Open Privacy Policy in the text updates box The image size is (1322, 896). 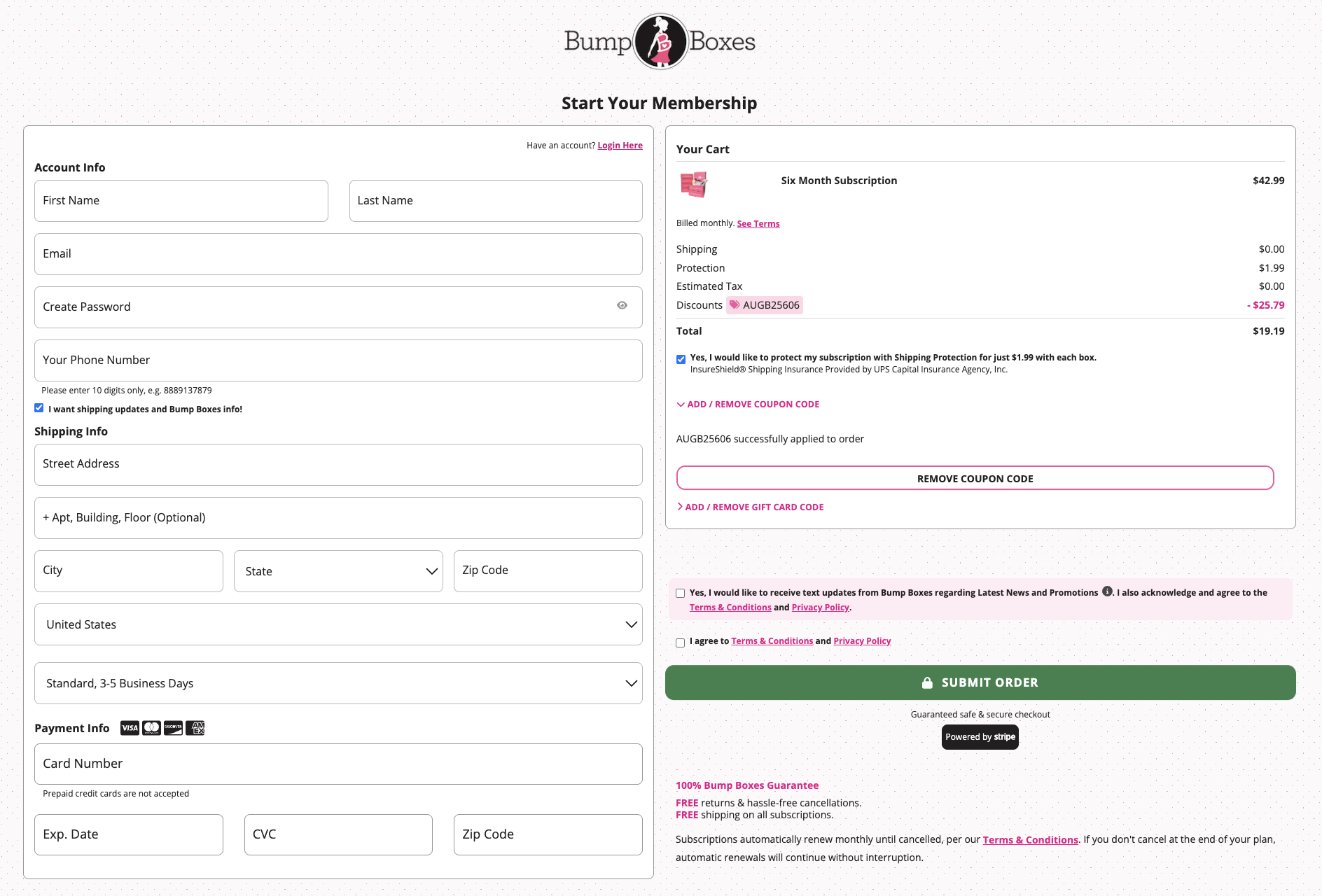pos(820,608)
